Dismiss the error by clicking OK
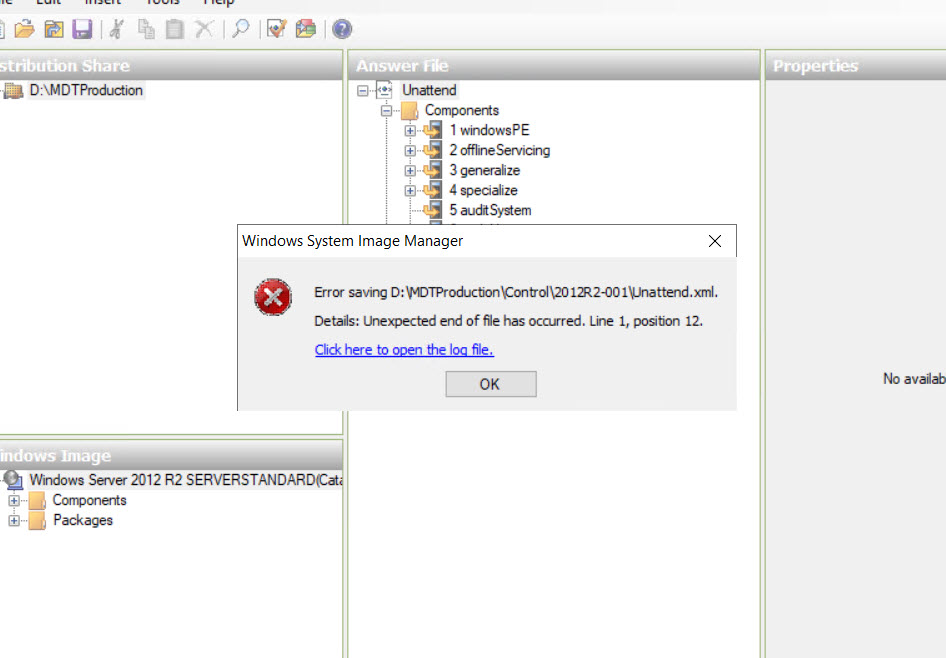The width and height of the screenshot is (946, 658). pos(490,383)
